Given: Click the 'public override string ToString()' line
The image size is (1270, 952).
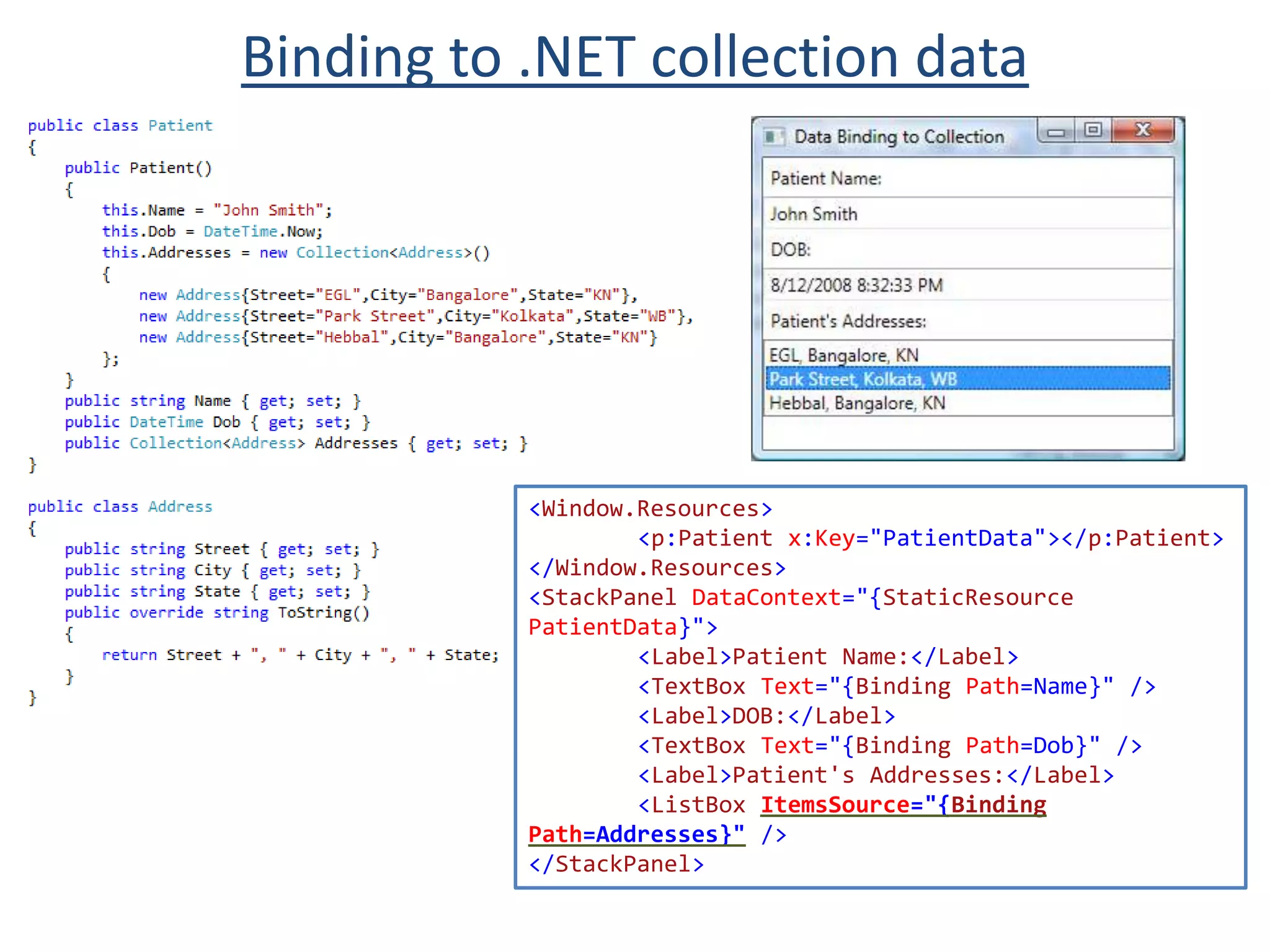Looking at the screenshot, I should tap(217, 612).
